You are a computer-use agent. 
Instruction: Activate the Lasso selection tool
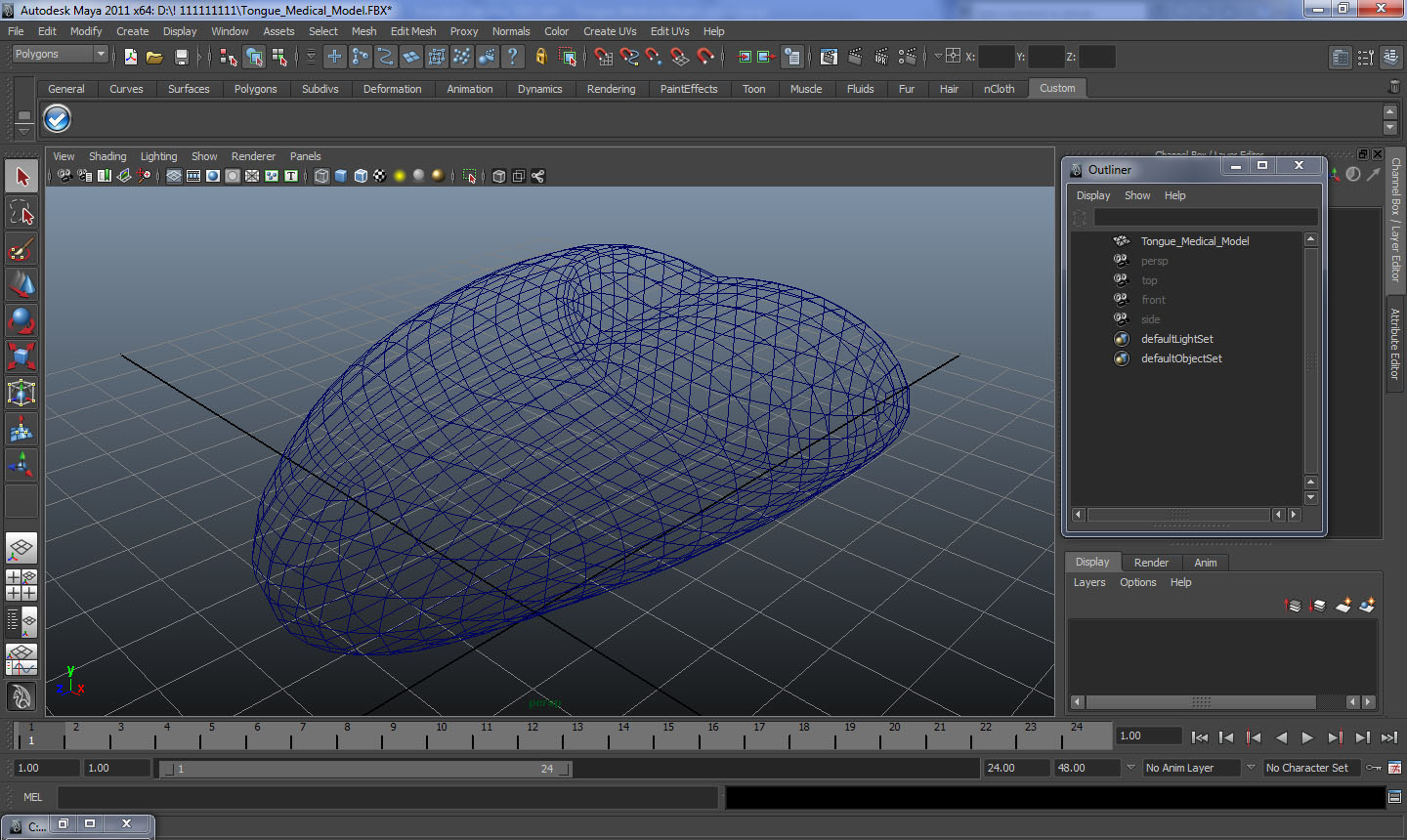click(x=21, y=212)
